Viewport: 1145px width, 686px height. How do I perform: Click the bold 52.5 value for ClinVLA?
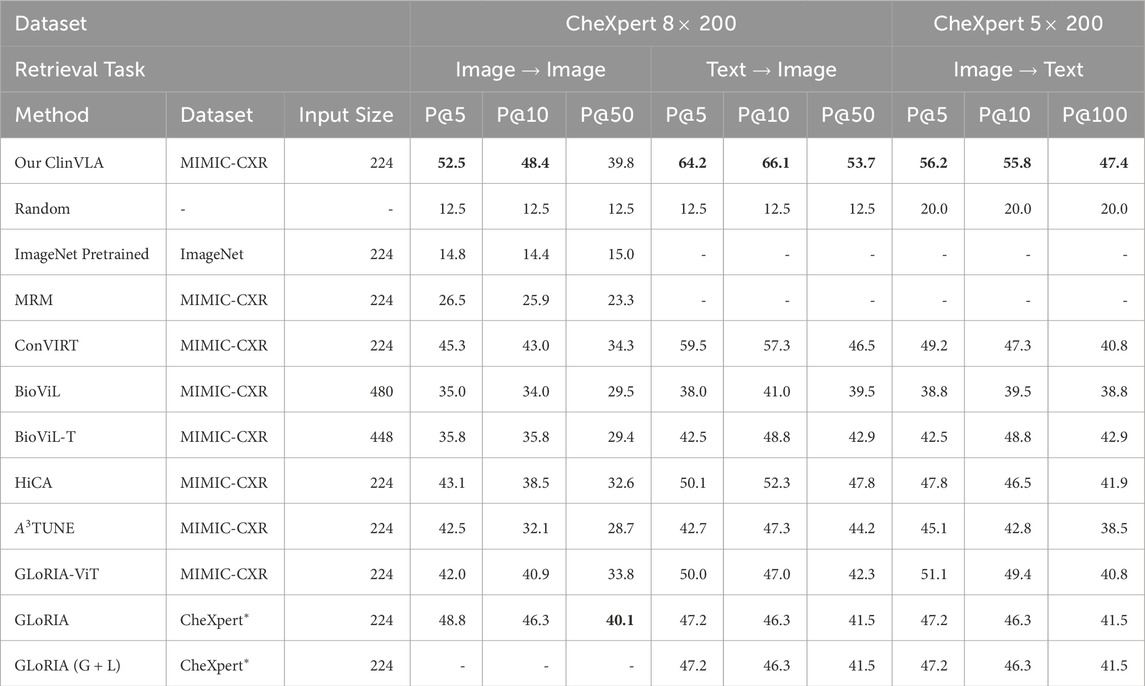coord(446,163)
